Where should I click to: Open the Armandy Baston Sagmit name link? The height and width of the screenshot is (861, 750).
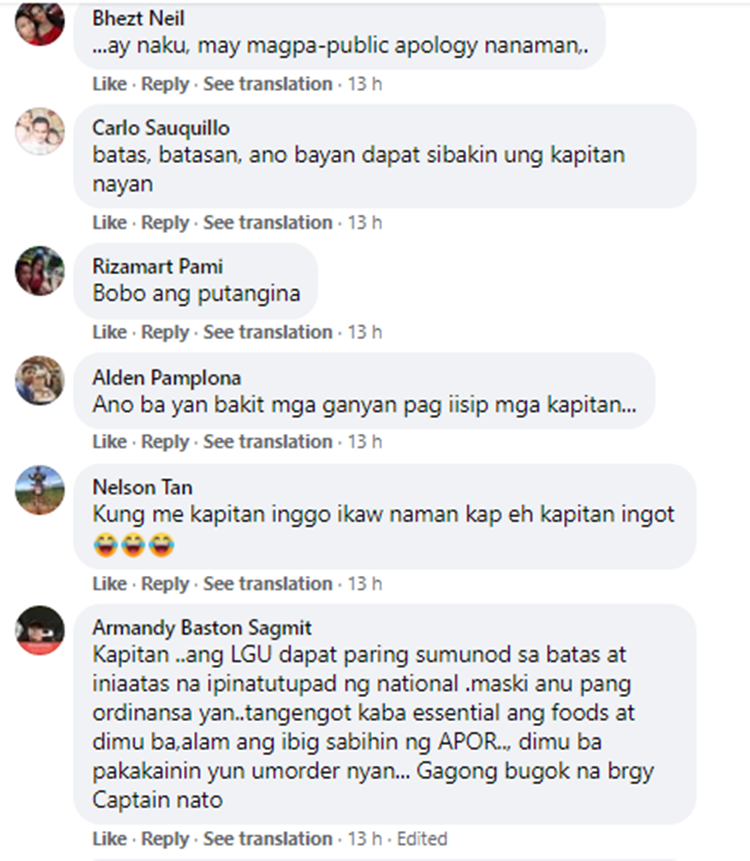pos(202,628)
